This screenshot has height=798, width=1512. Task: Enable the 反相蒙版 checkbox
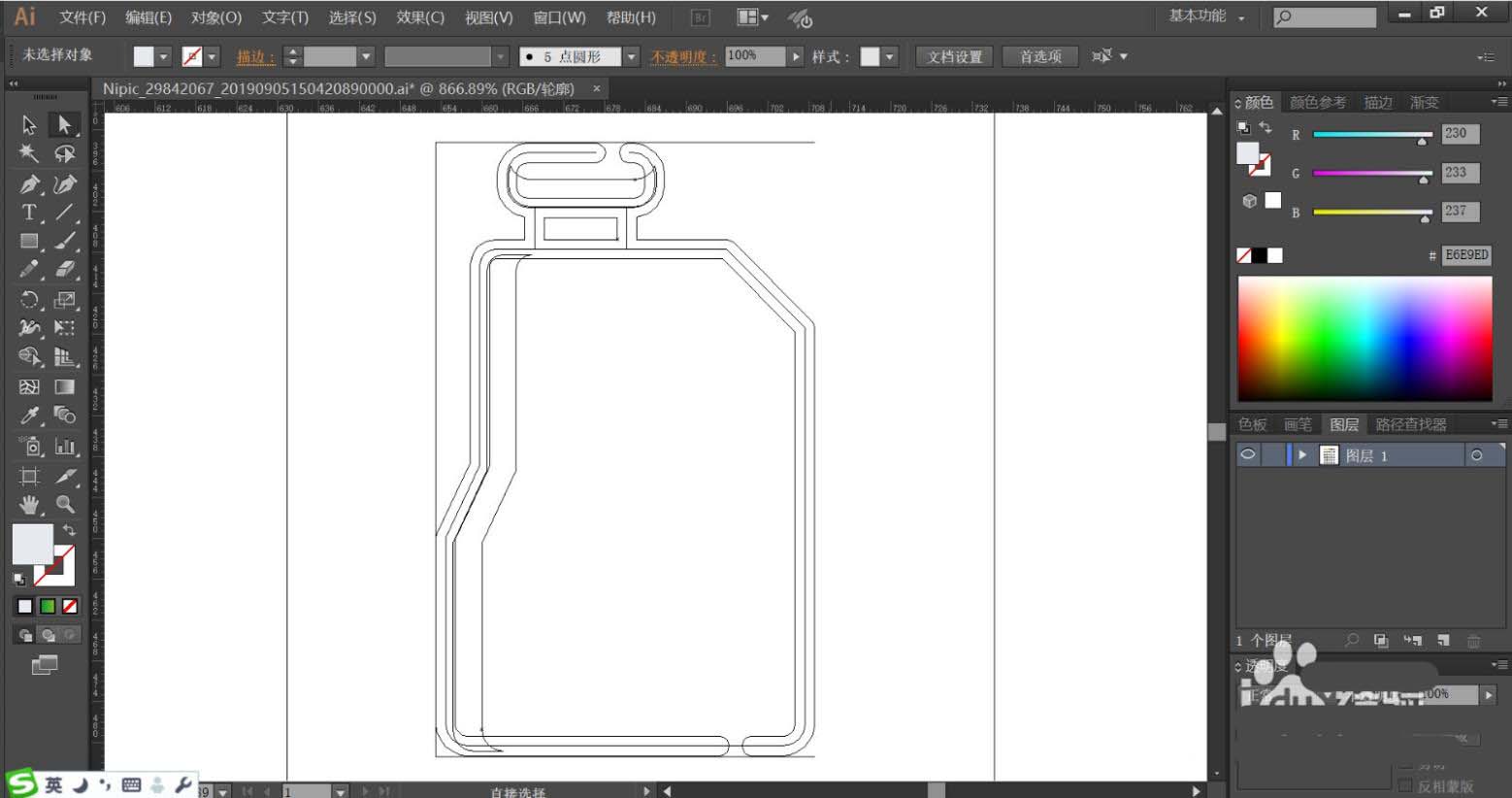click(1405, 785)
